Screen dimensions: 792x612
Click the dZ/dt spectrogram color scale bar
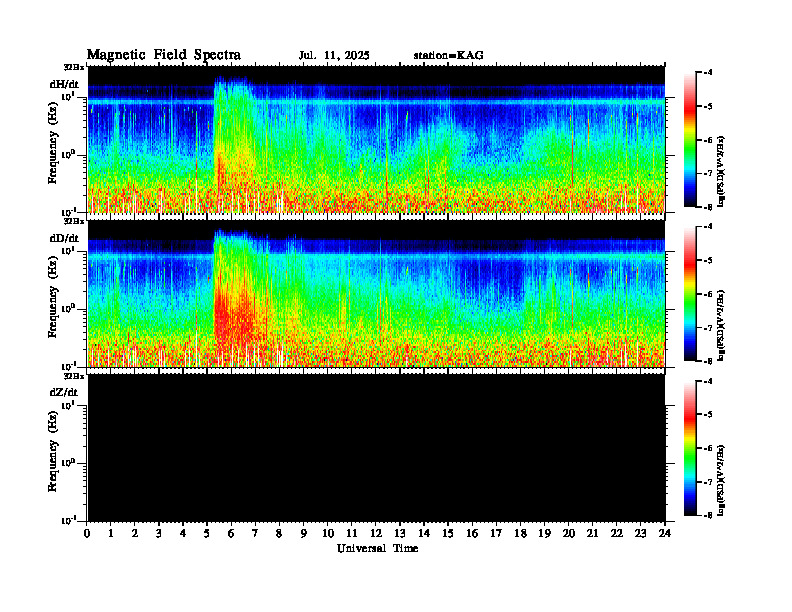pyautogui.click(x=689, y=448)
